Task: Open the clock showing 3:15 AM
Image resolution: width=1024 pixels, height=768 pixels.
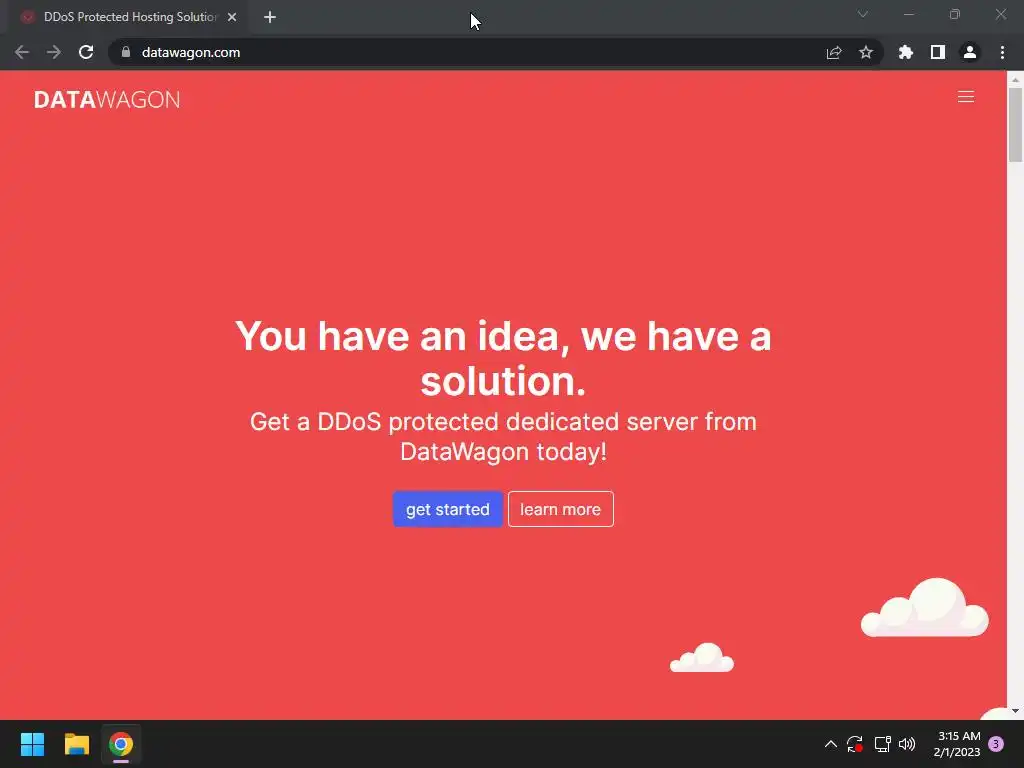Action: click(957, 744)
